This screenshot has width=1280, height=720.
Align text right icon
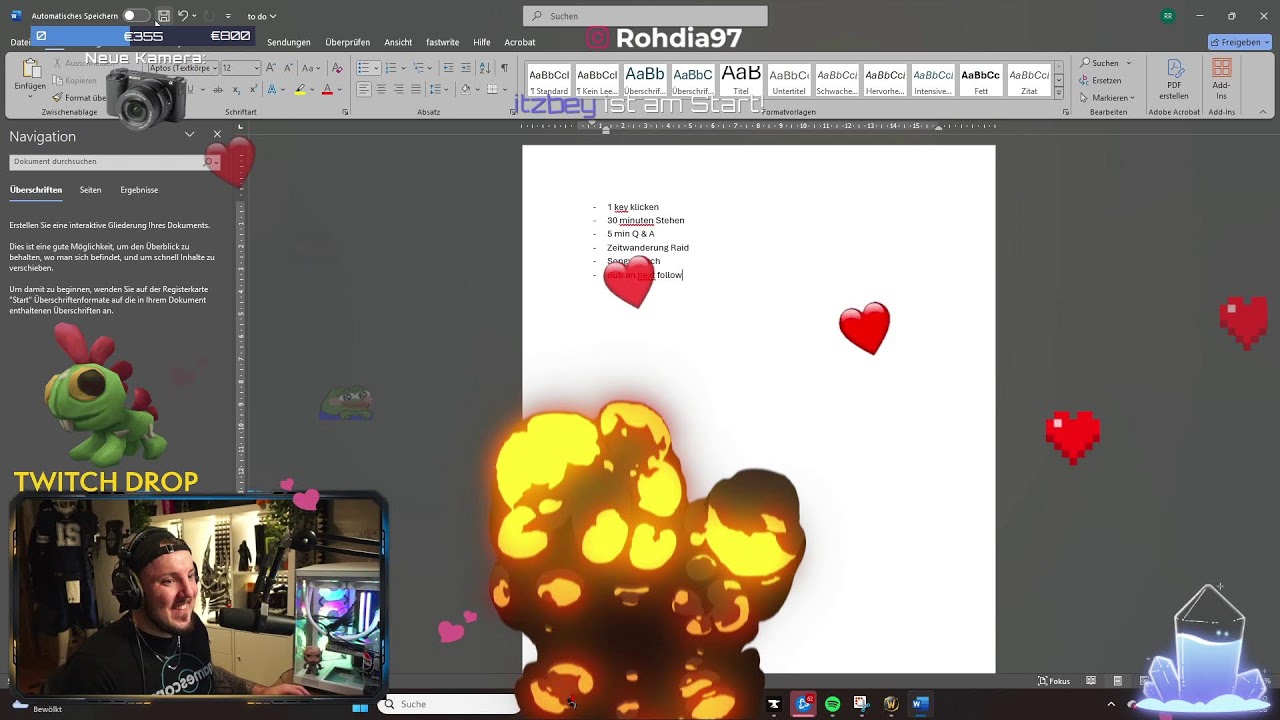[398, 90]
